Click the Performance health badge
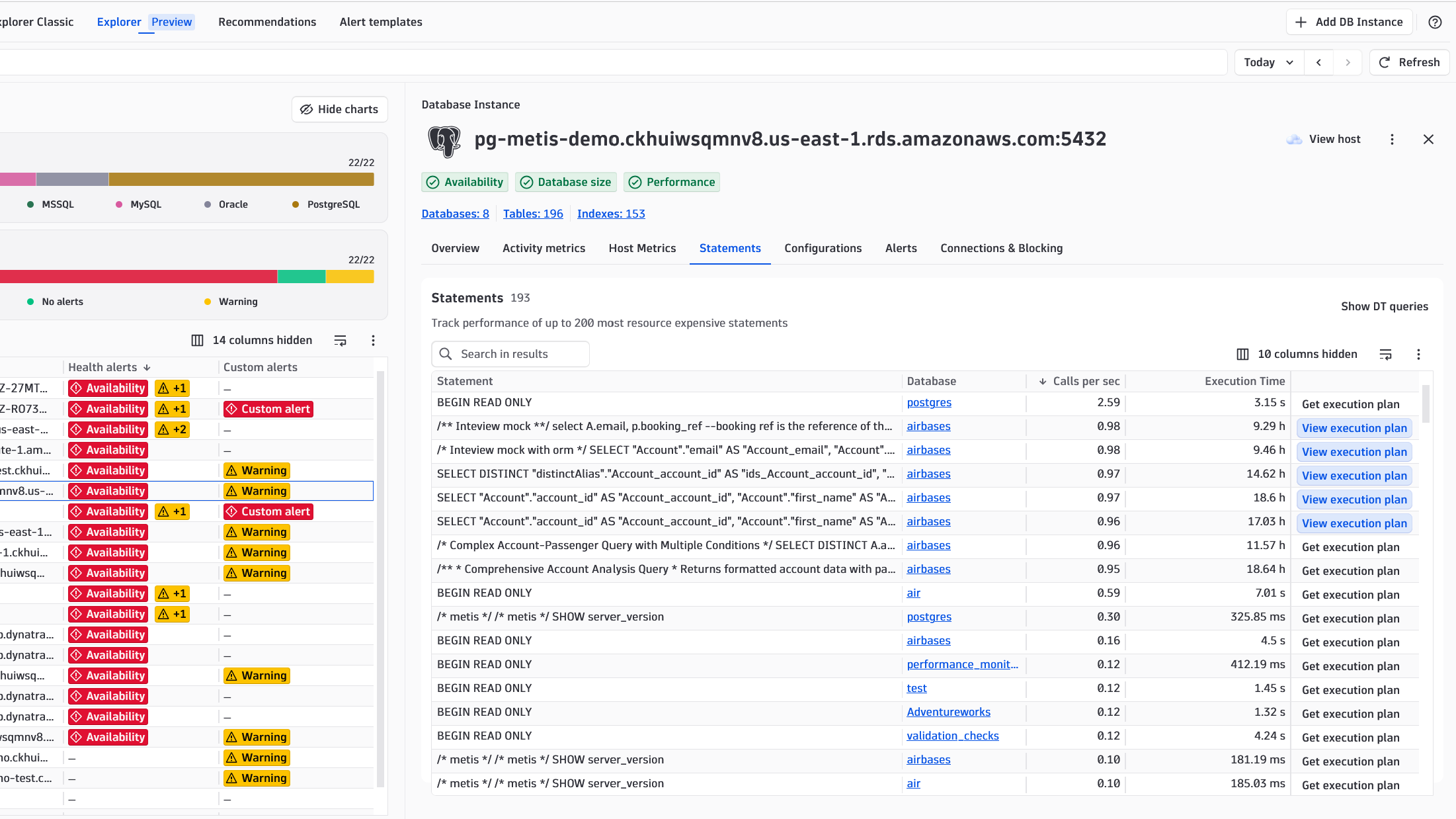 pyautogui.click(x=672, y=182)
